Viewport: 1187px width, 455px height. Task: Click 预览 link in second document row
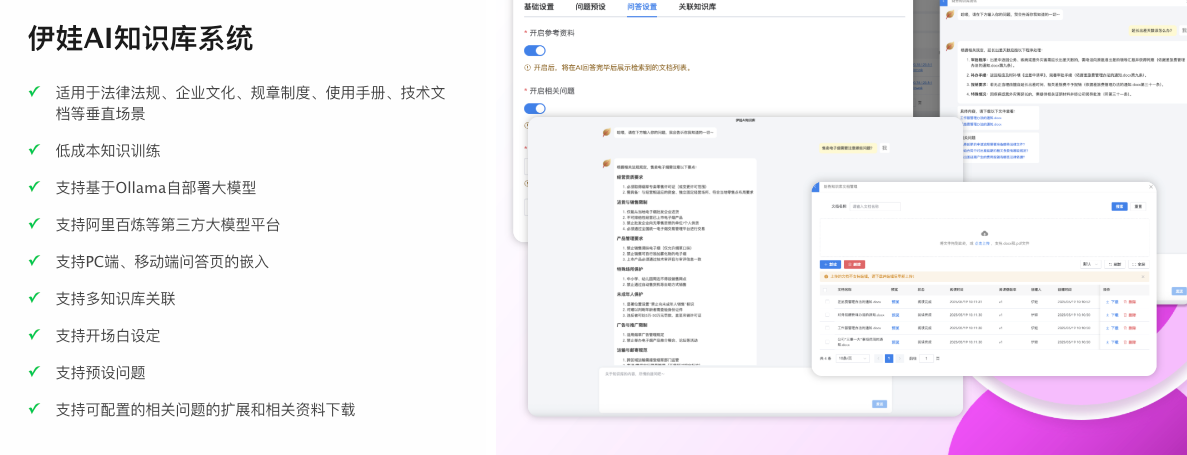point(895,315)
